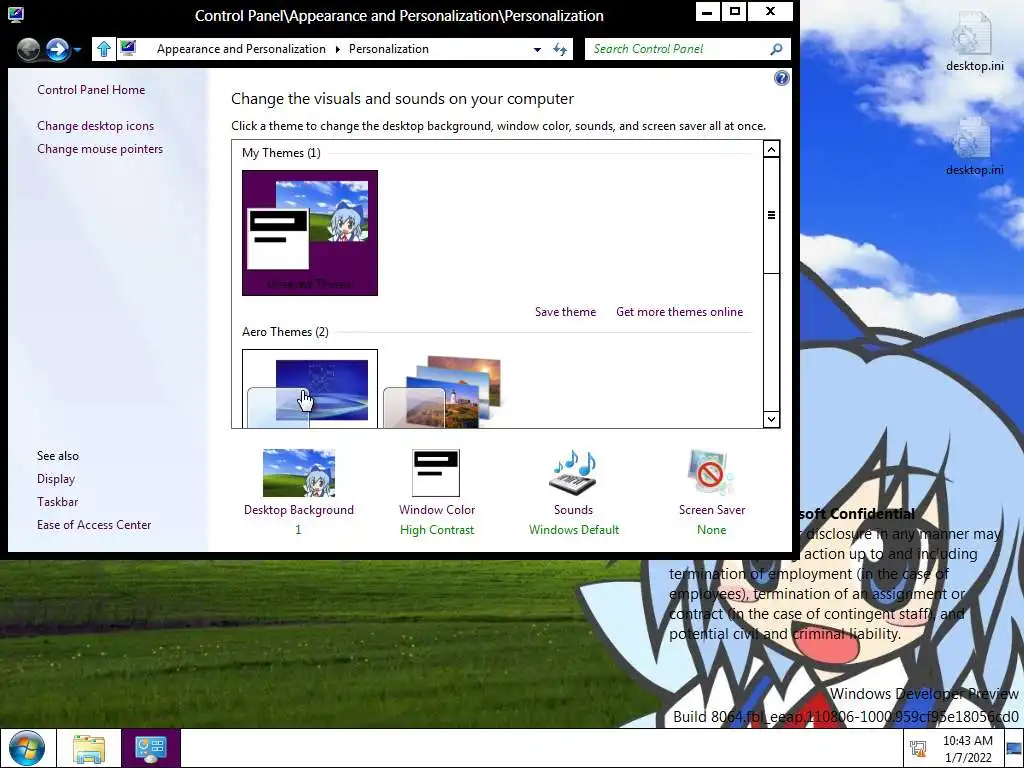Open Control Panel Home
1024x768 pixels.
[x=91, y=90]
